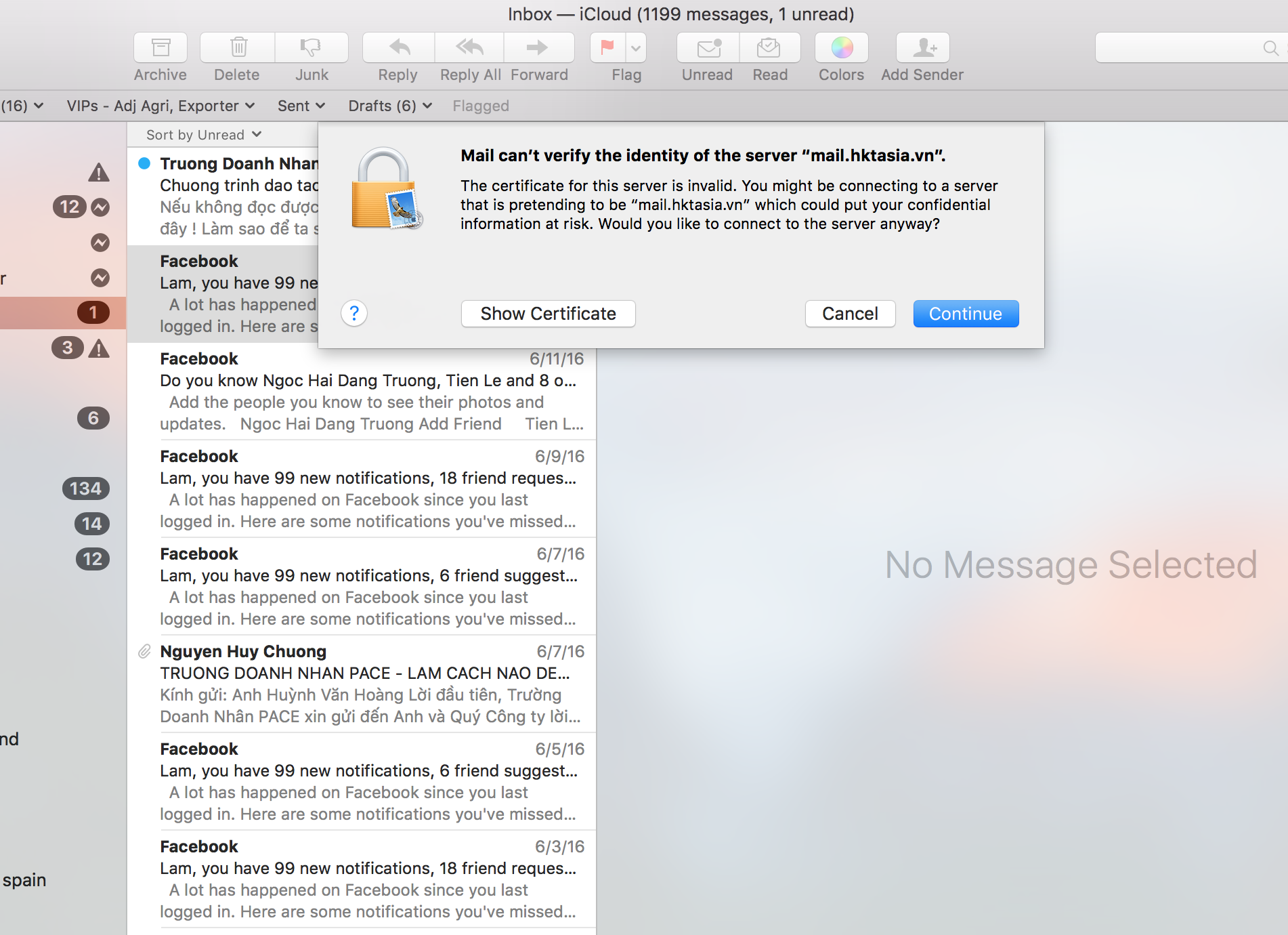The width and height of the screenshot is (1288, 935).
Task: Open Facebook message dated 6/9/16
Action: 362,489
